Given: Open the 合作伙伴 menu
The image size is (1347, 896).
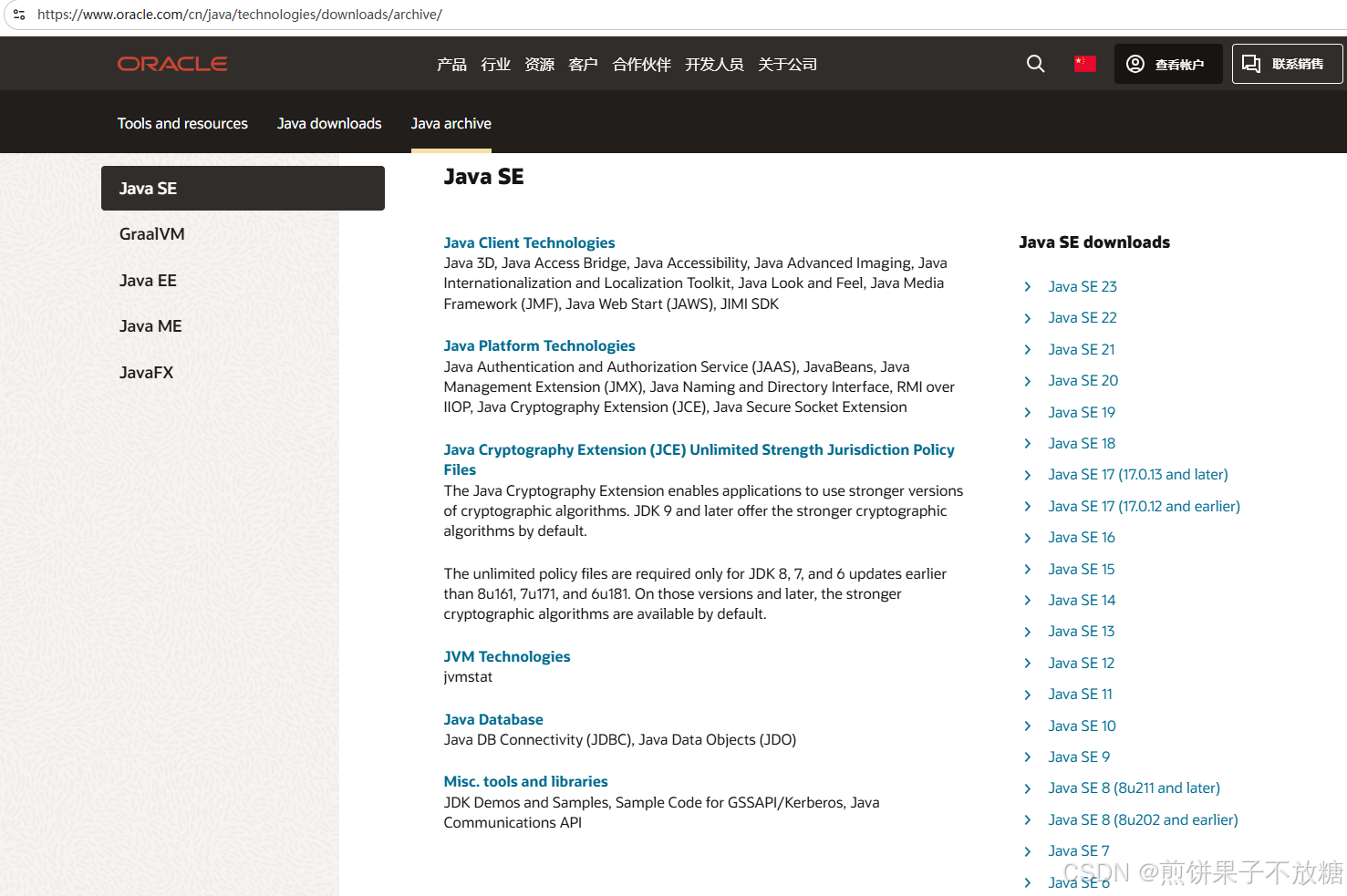Looking at the screenshot, I should pos(641,64).
